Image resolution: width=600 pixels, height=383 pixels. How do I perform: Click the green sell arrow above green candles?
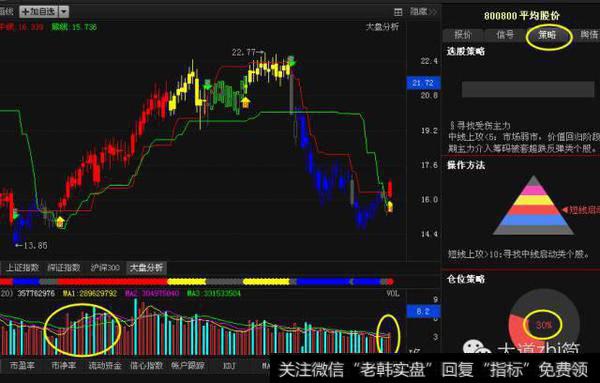[207, 85]
